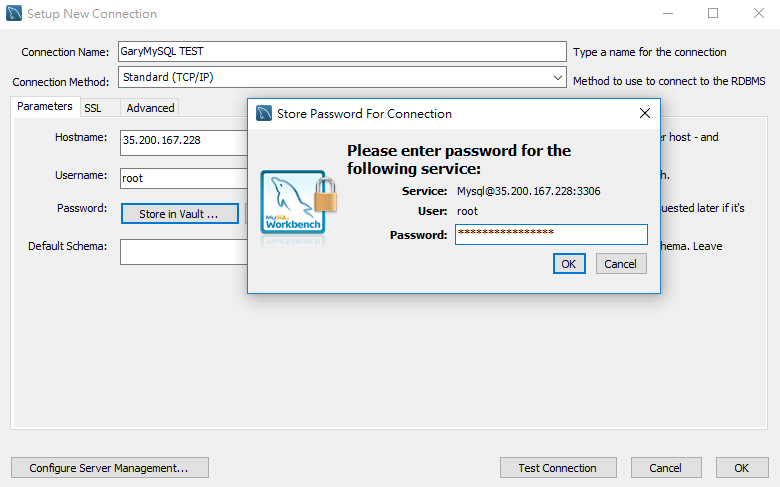Switch to the Advanced tab
This screenshot has width=780, height=487.
[x=150, y=108]
